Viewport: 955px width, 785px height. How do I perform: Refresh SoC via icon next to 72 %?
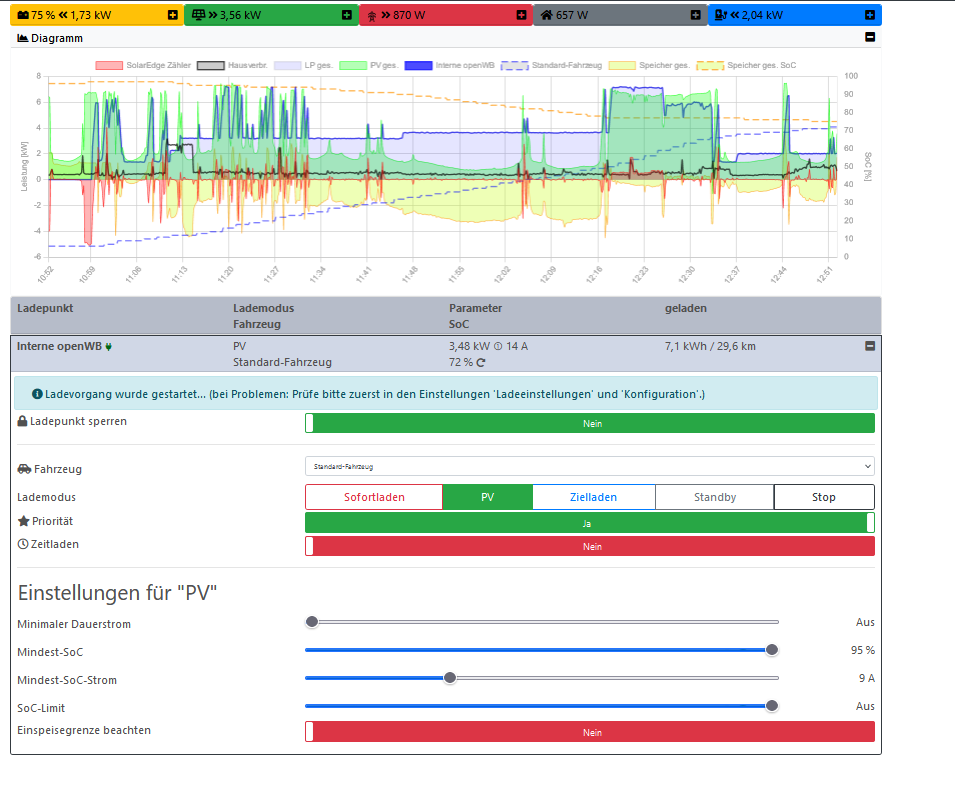[x=481, y=362]
